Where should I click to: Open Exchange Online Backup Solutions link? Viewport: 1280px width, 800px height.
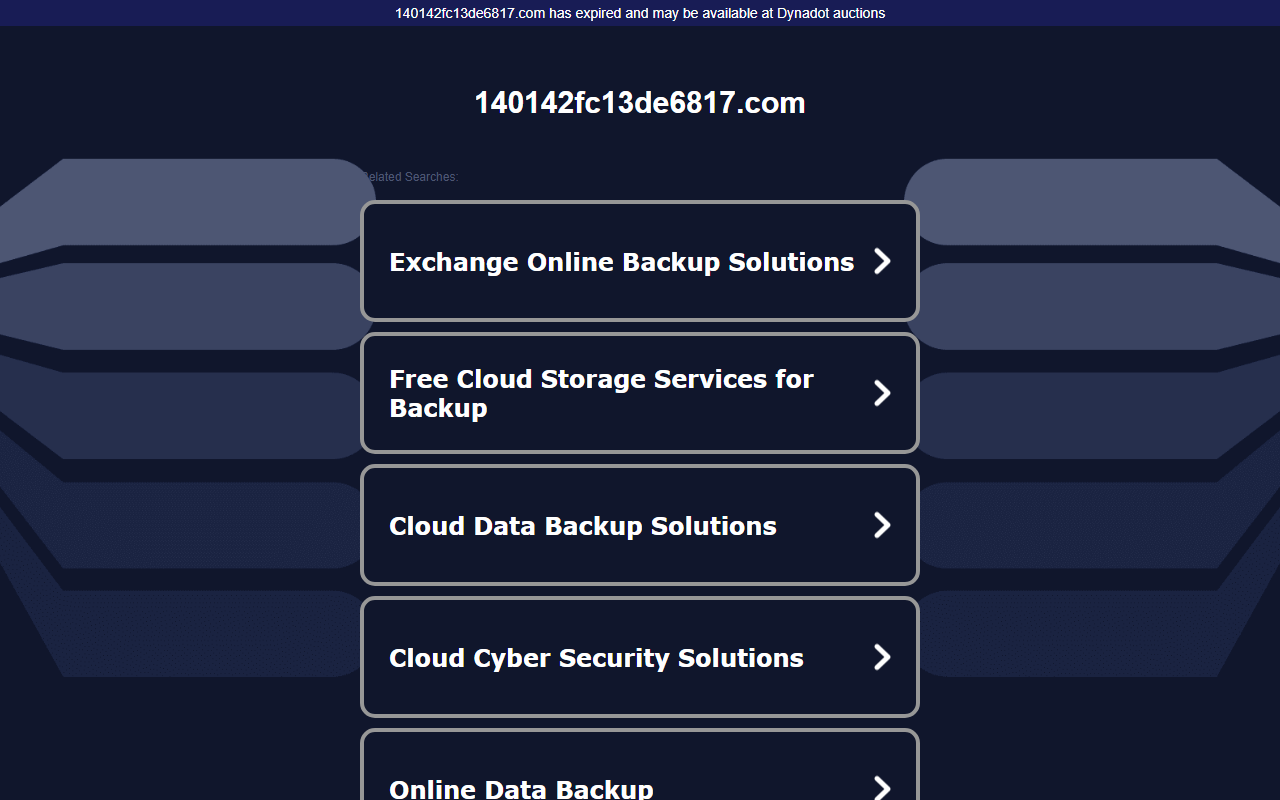pyautogui.click(x=639, y=261)
